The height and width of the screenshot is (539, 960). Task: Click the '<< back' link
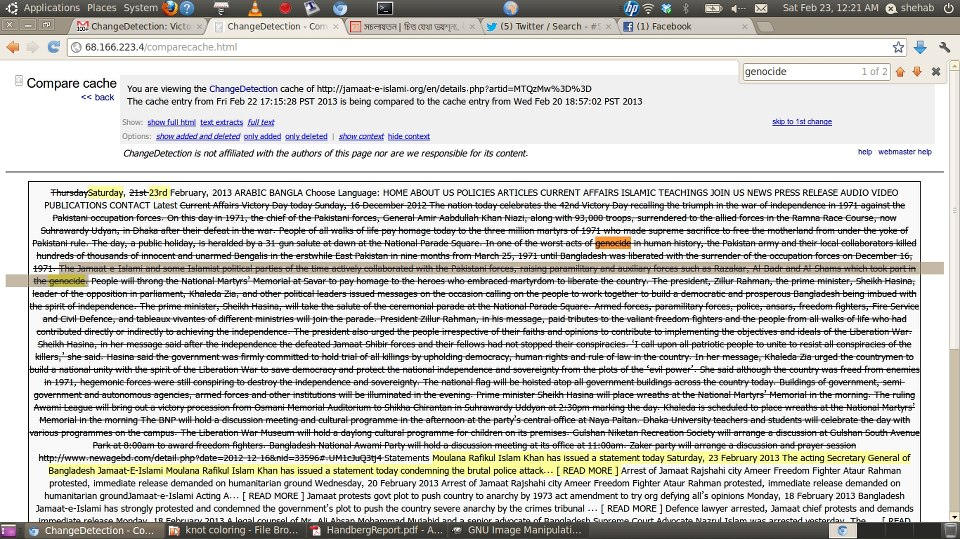[98, 97]
